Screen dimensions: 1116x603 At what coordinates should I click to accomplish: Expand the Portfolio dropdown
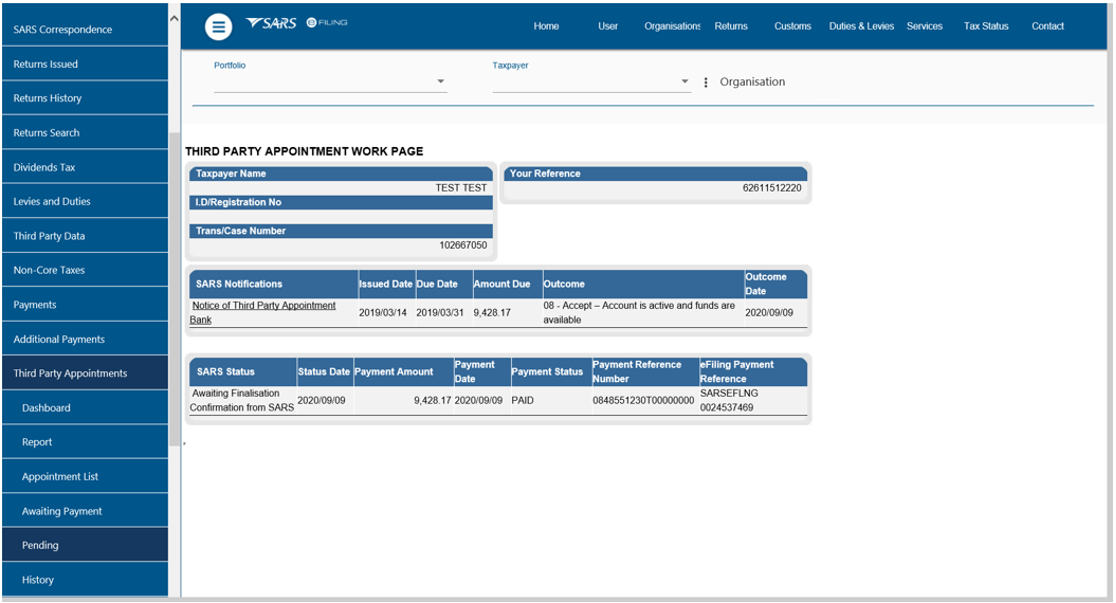pyautogui.click(x=441, y=82)
